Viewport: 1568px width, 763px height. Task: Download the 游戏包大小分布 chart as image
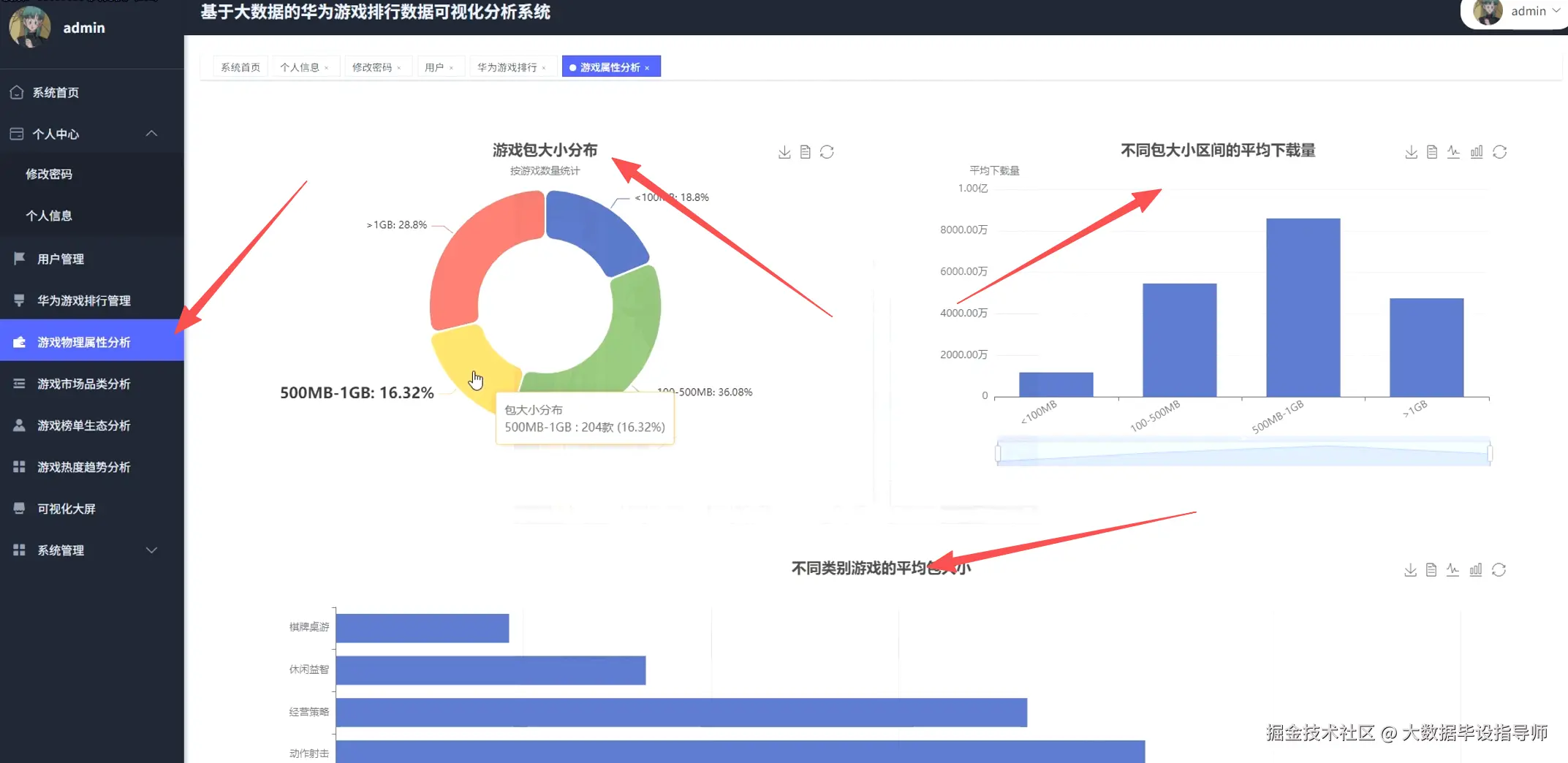coord(784,152)
